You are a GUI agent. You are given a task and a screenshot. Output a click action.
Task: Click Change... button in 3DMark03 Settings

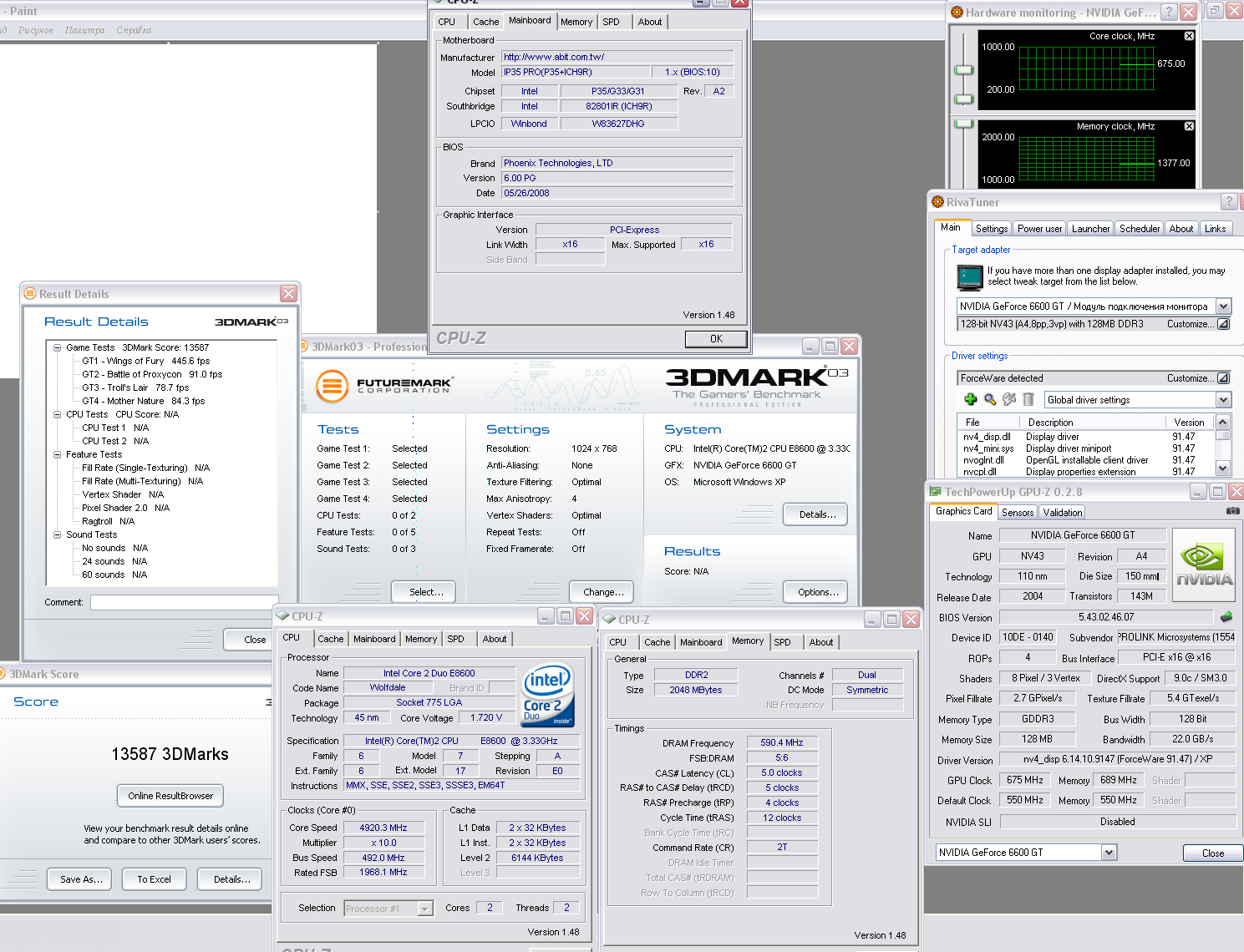point(602,592)
